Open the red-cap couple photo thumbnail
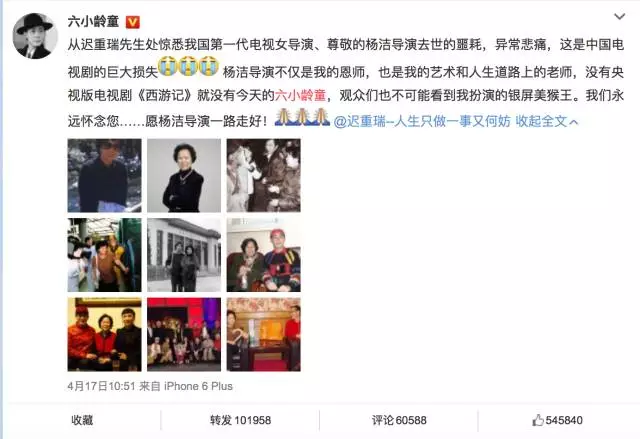The image size is (640, 439). coord(264,255)
